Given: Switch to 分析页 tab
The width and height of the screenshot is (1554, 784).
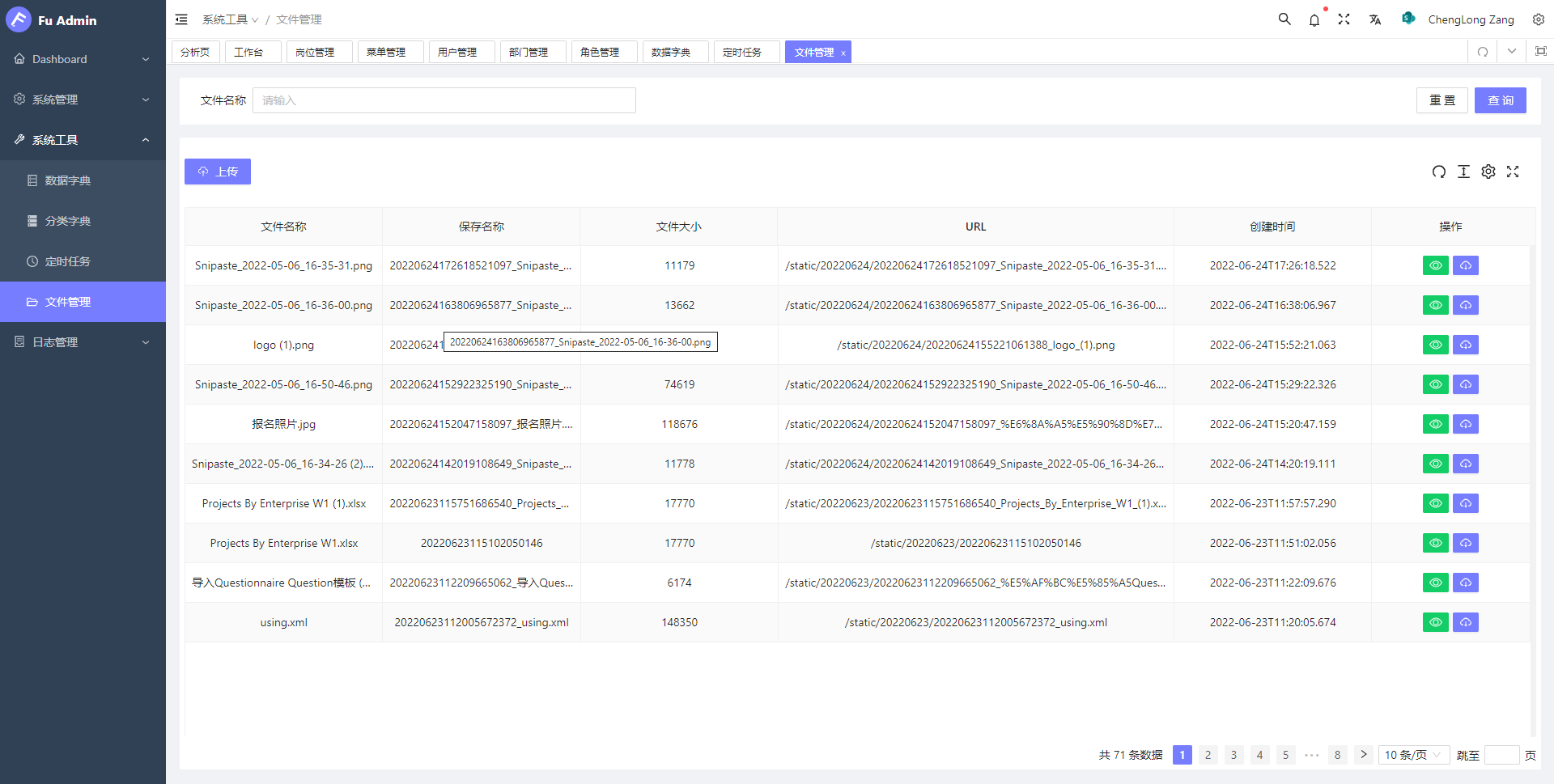Looking at the screenshot, I should 195,52.
